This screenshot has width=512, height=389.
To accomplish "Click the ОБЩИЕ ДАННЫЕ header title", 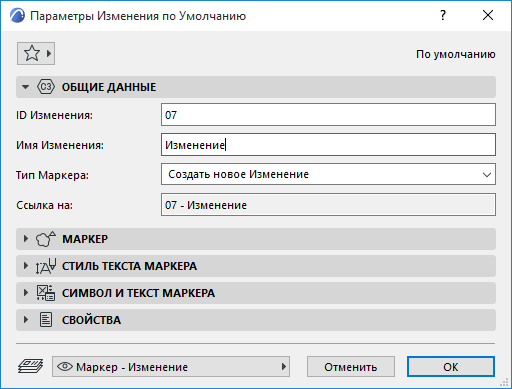I will coord(109,87).
